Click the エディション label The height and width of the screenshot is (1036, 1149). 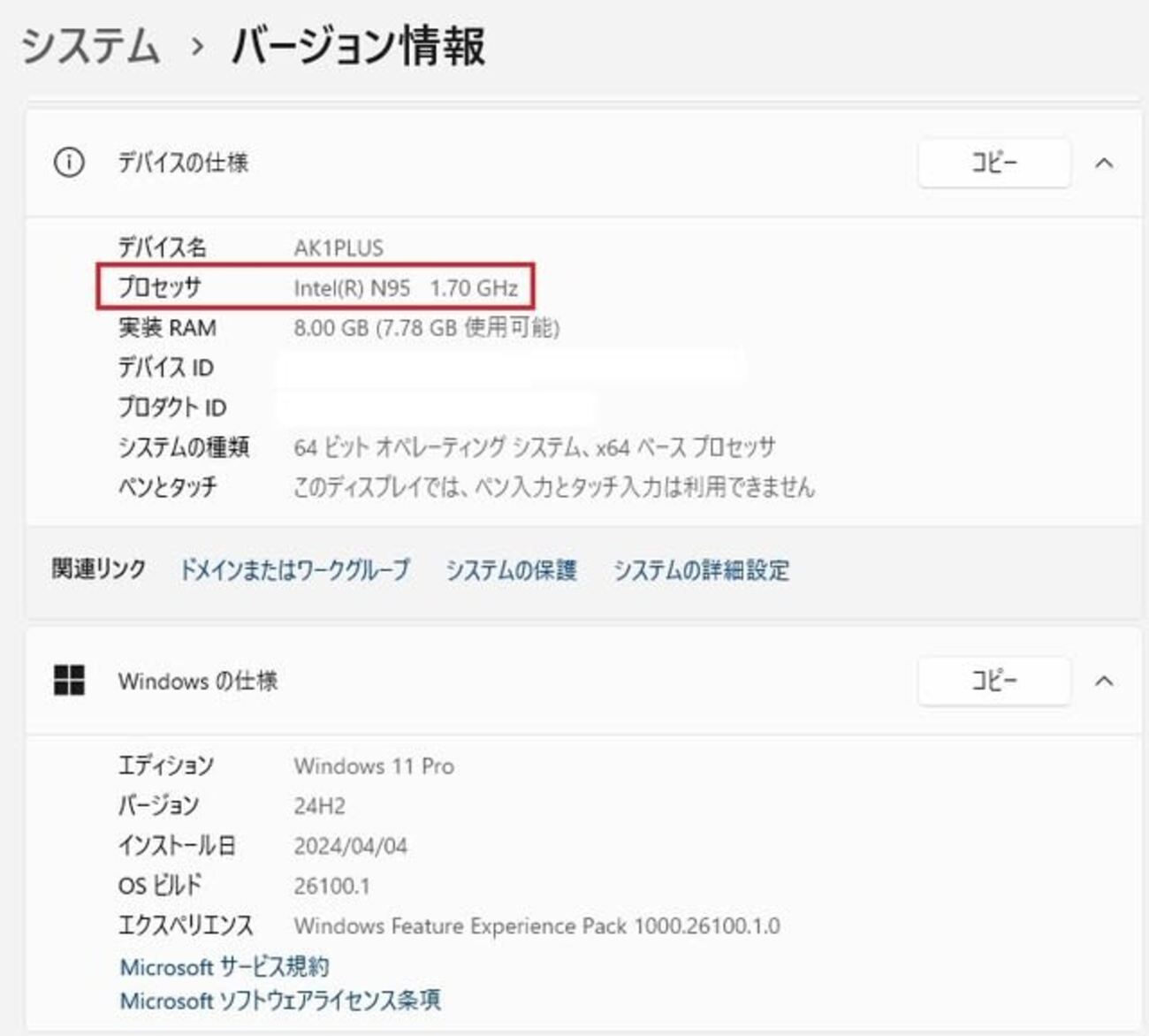pos(166,766)
